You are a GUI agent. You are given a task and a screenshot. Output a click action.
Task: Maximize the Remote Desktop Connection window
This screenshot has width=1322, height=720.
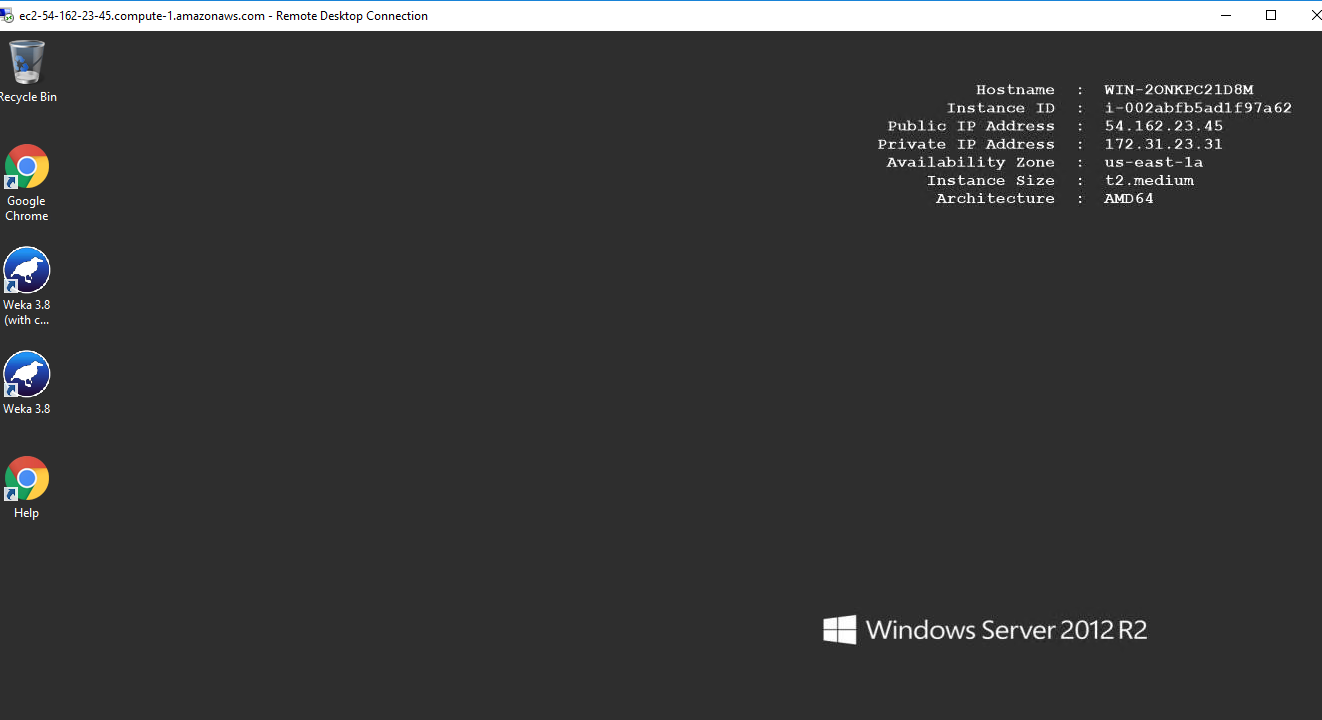pos(1271,15)
